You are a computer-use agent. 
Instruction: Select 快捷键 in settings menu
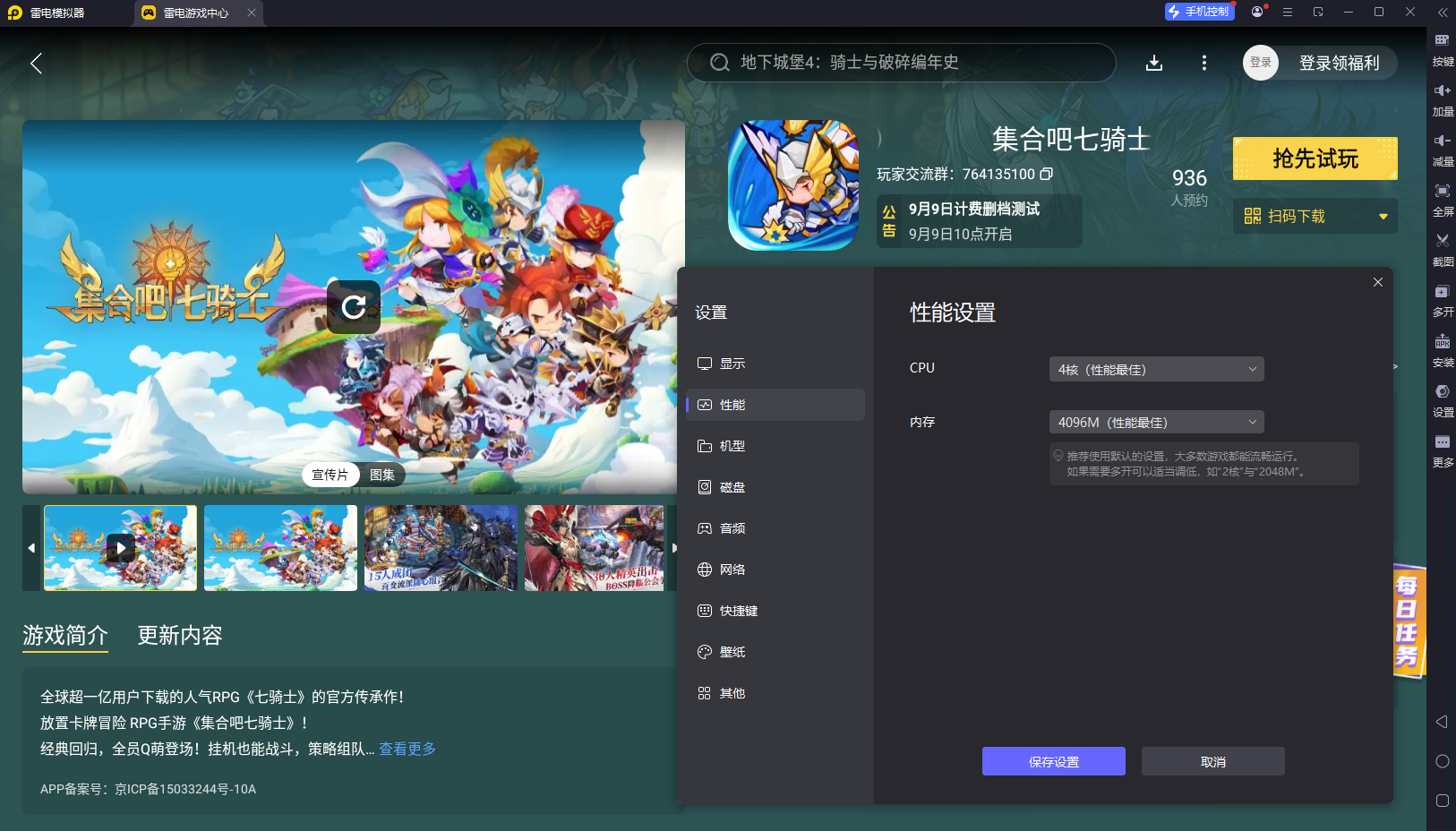click(775, 611)
